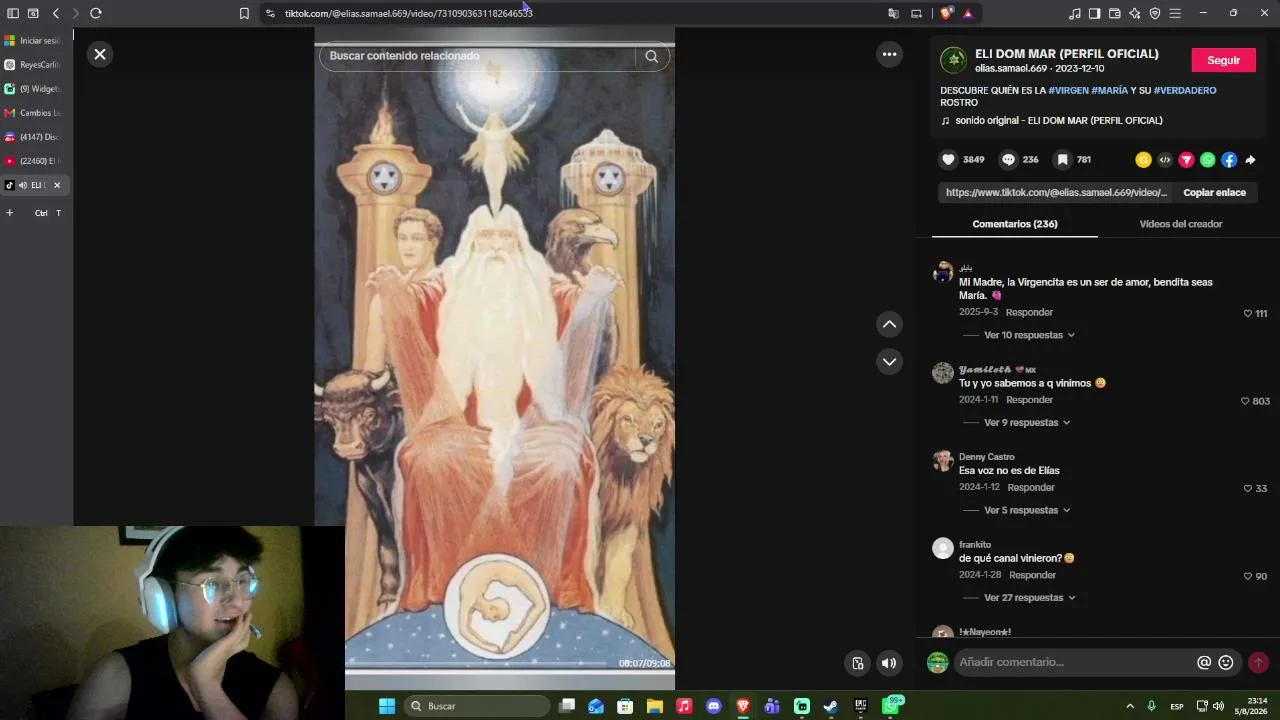
Task: Open more share options arrow
Action: coord(1250,160)
